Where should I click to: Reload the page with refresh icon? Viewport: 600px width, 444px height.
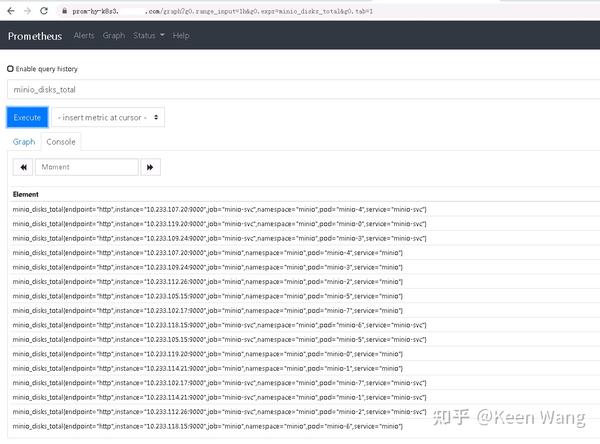[44, 11]
